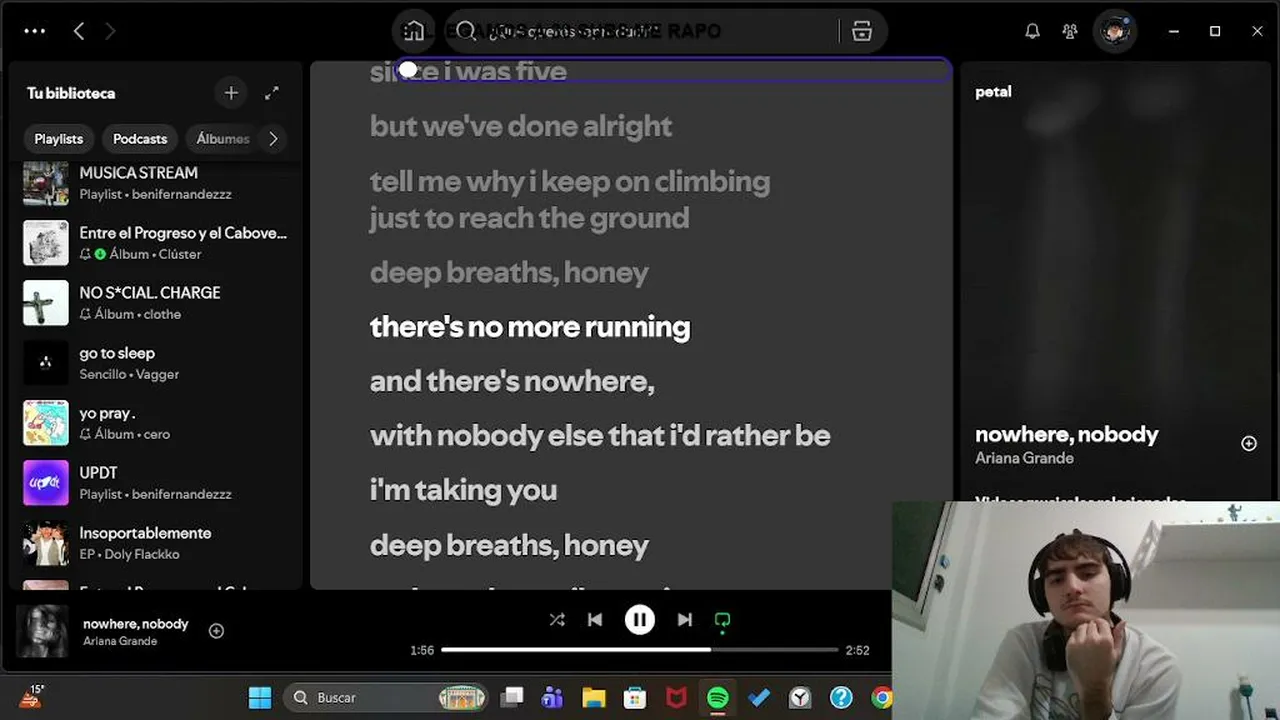This screenshot has width=1280, height=720.
Task: Jump to lyric 'and there's nowhere,'
Action: [512, 381]
